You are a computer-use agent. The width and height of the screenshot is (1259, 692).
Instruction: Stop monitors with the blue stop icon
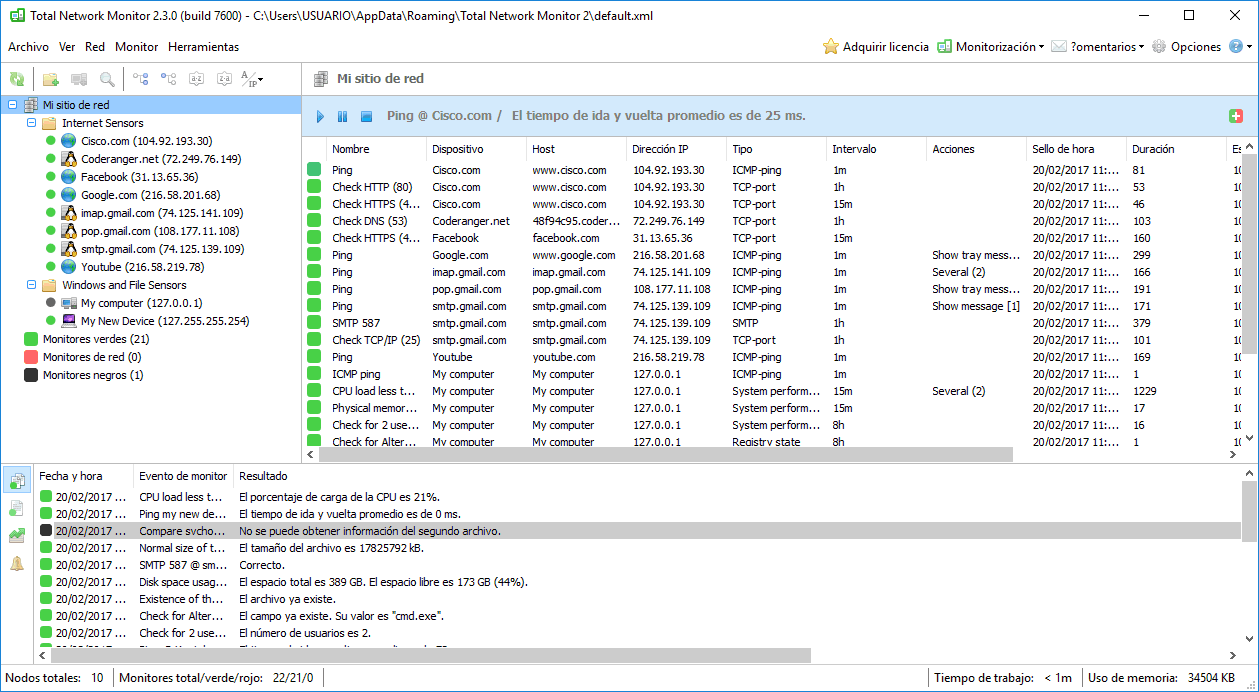click(x=367, y=117)
